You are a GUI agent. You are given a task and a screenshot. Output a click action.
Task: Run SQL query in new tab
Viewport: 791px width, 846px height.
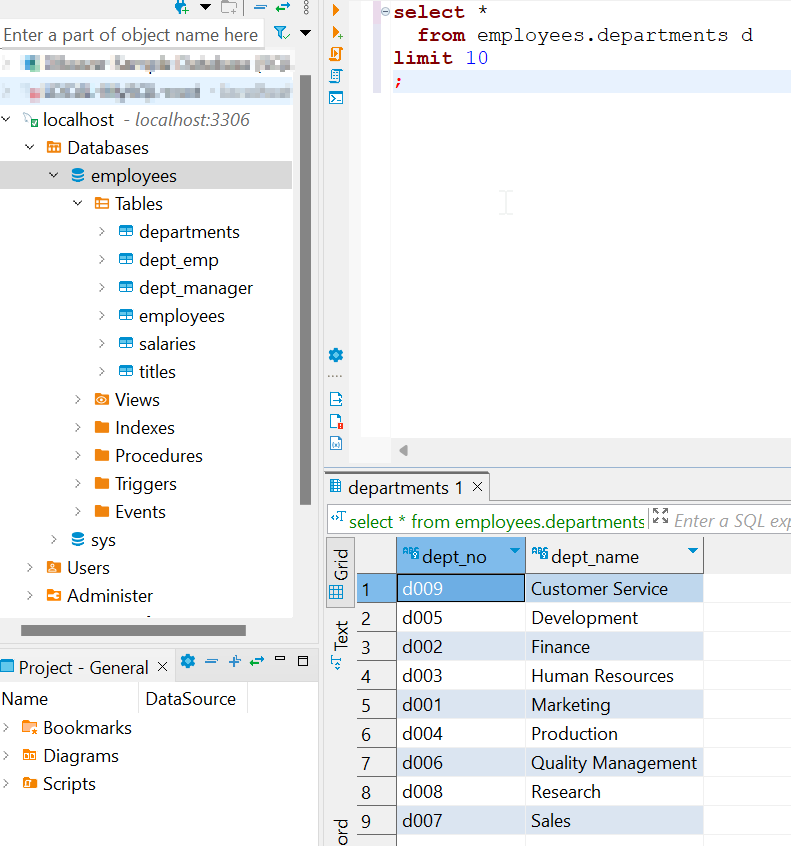pyautogui.click(x=336, y=32)
